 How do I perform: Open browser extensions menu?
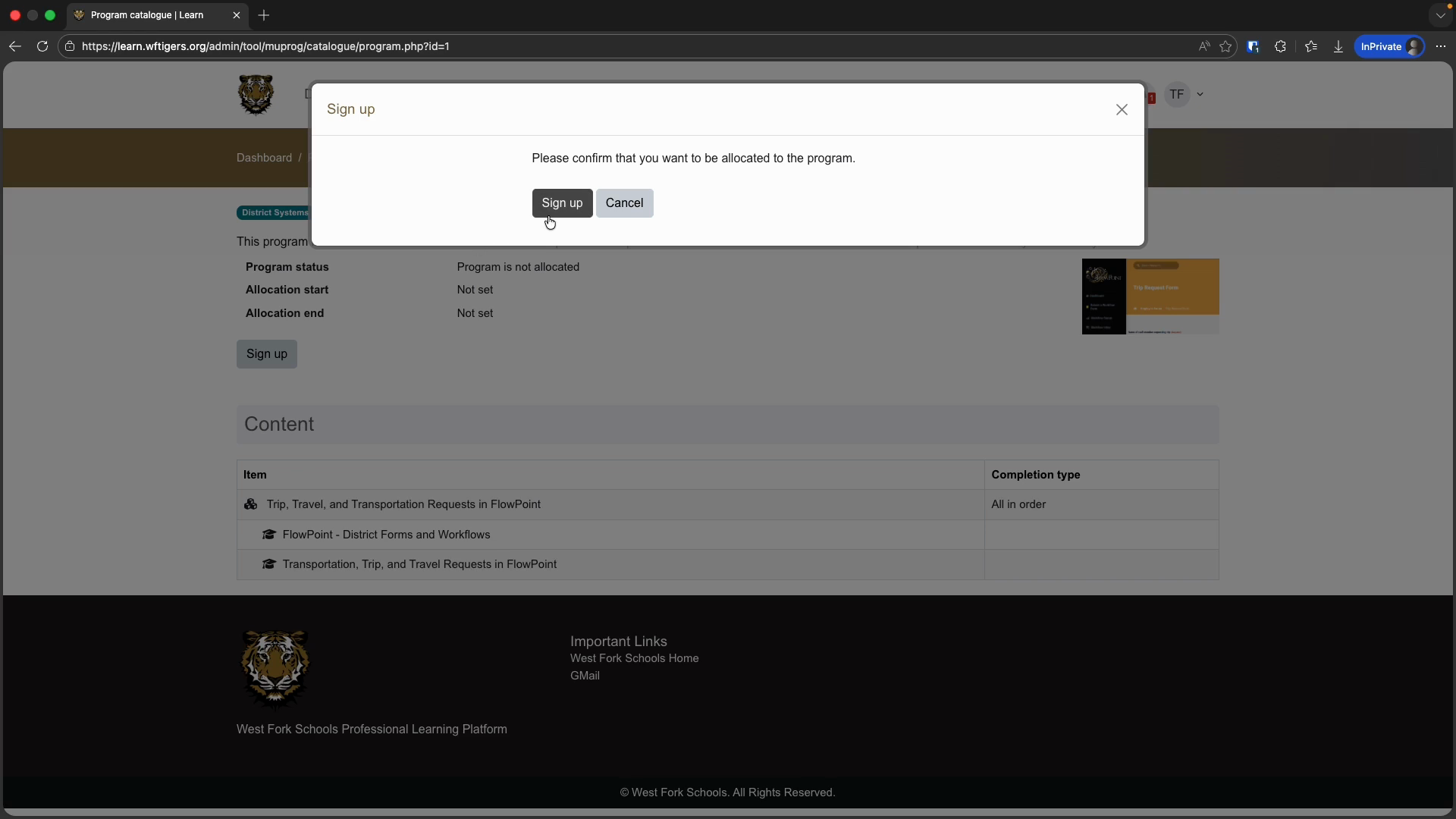point(1281,46)
